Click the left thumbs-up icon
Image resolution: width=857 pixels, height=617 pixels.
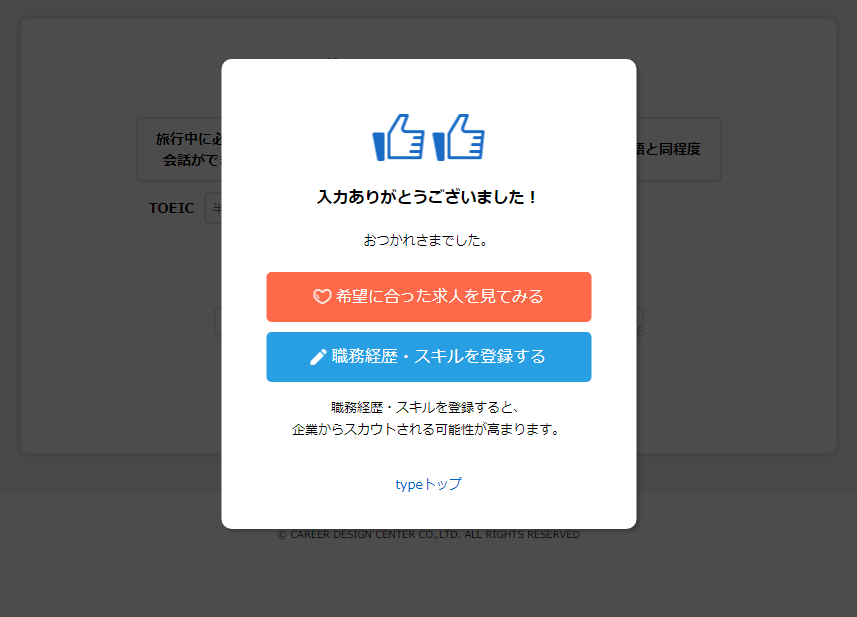398,138
